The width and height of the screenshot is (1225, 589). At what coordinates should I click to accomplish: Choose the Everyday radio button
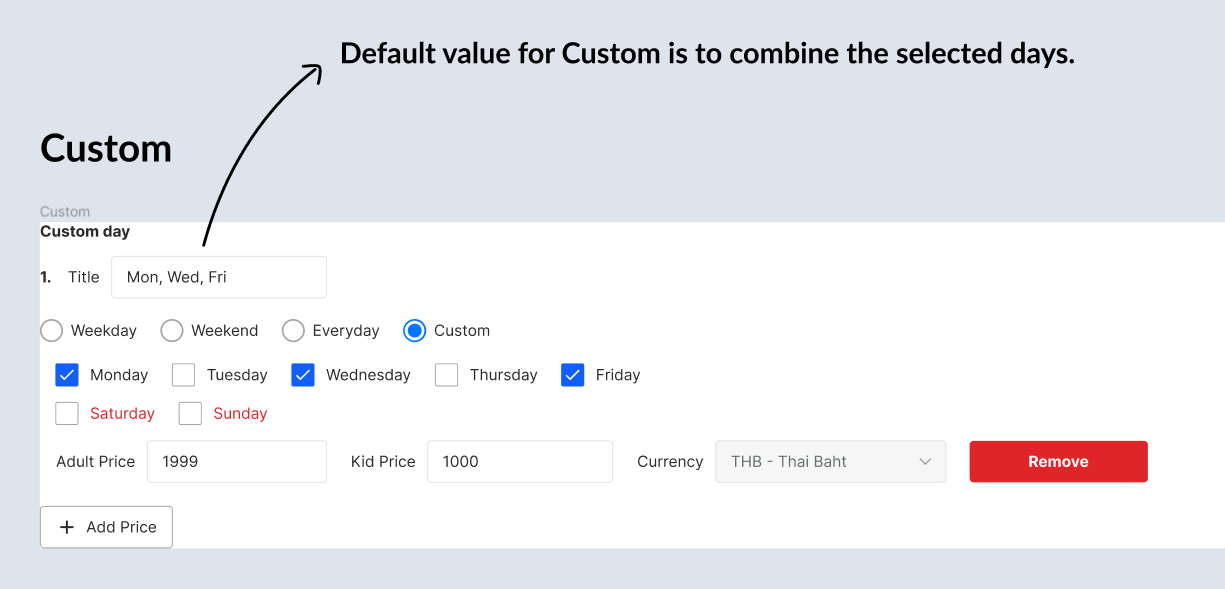tap(293, 330)
